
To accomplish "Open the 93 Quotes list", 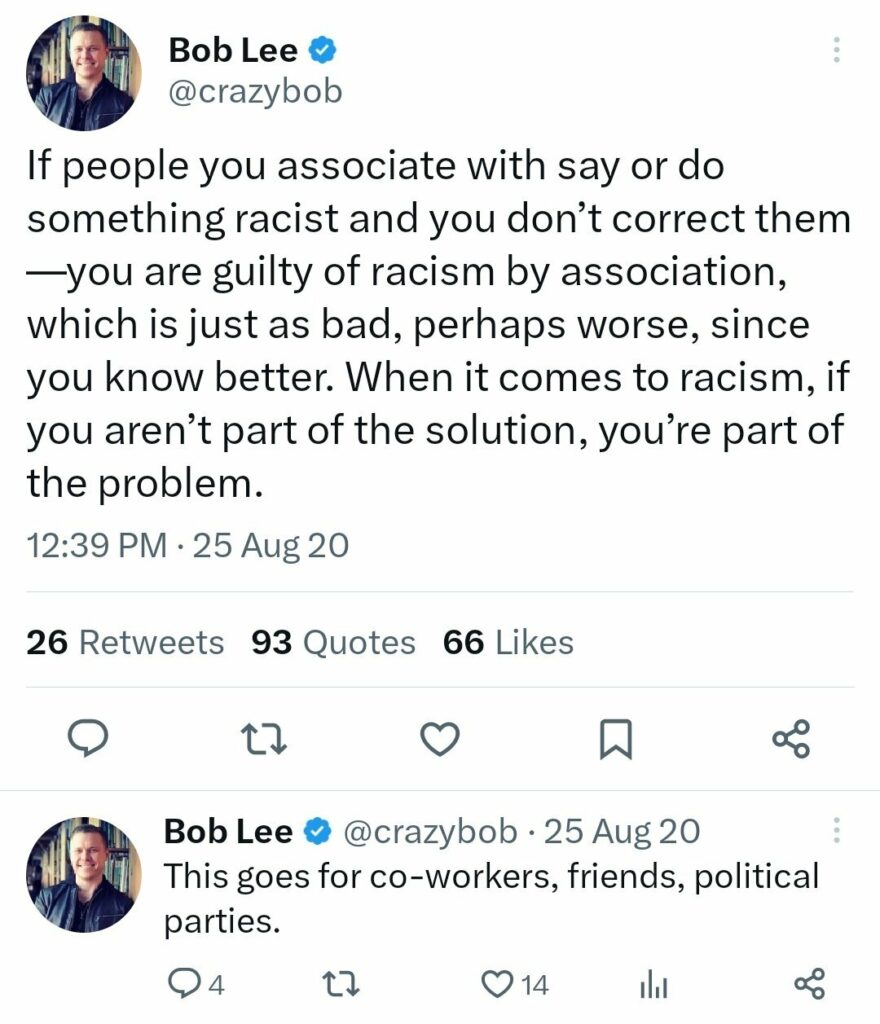I will pos(334,642).
